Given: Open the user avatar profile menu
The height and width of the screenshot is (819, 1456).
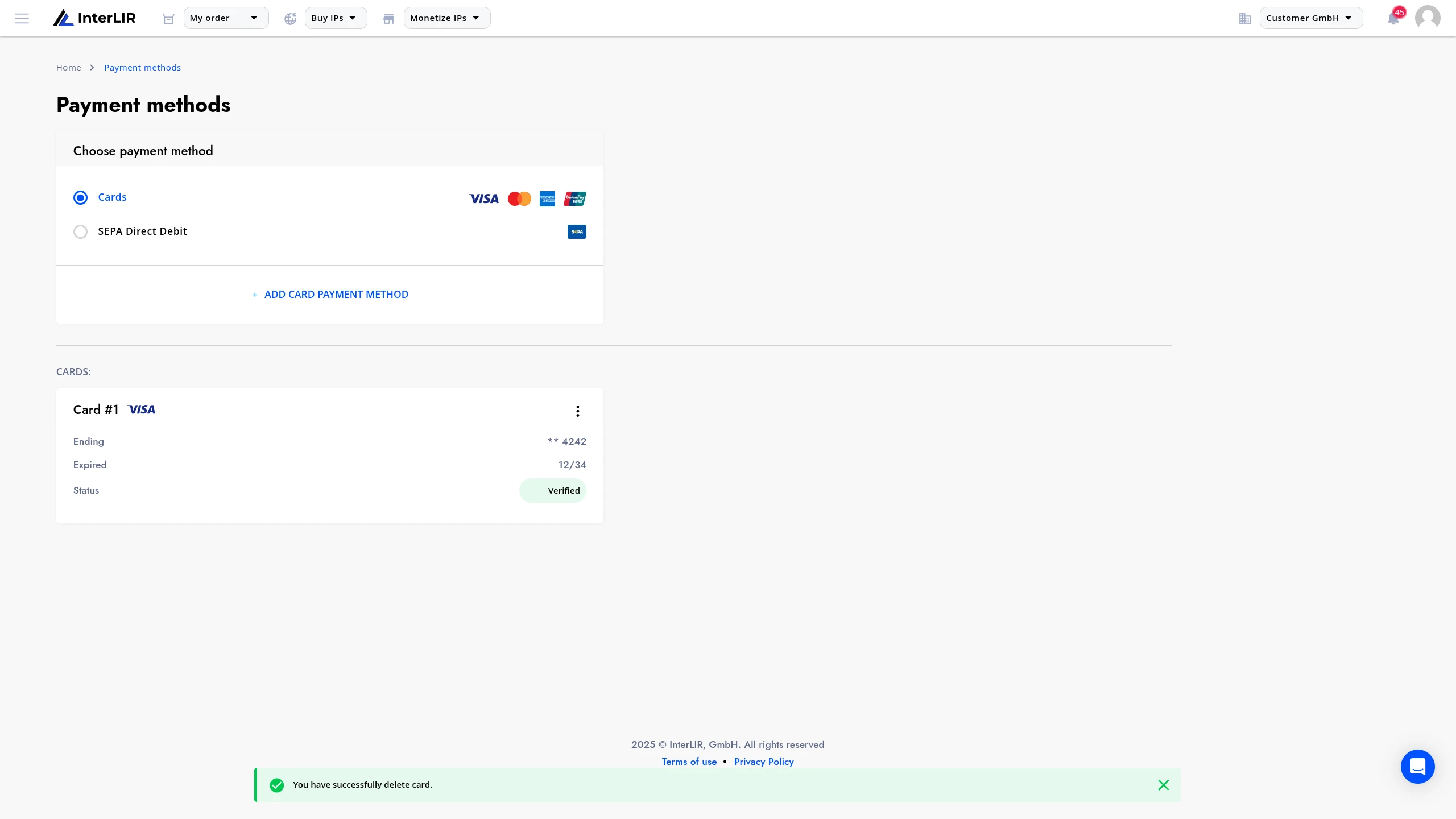Looking at the screenshot, I should [x=1428, y=18].
